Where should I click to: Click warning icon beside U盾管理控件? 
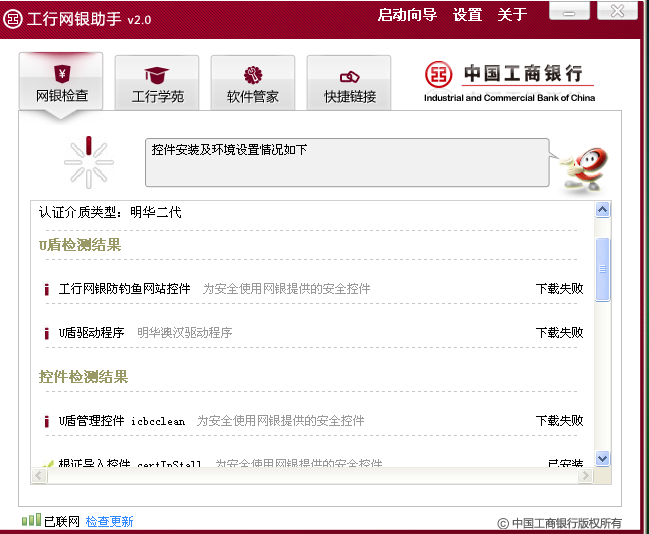pos(47,421)
